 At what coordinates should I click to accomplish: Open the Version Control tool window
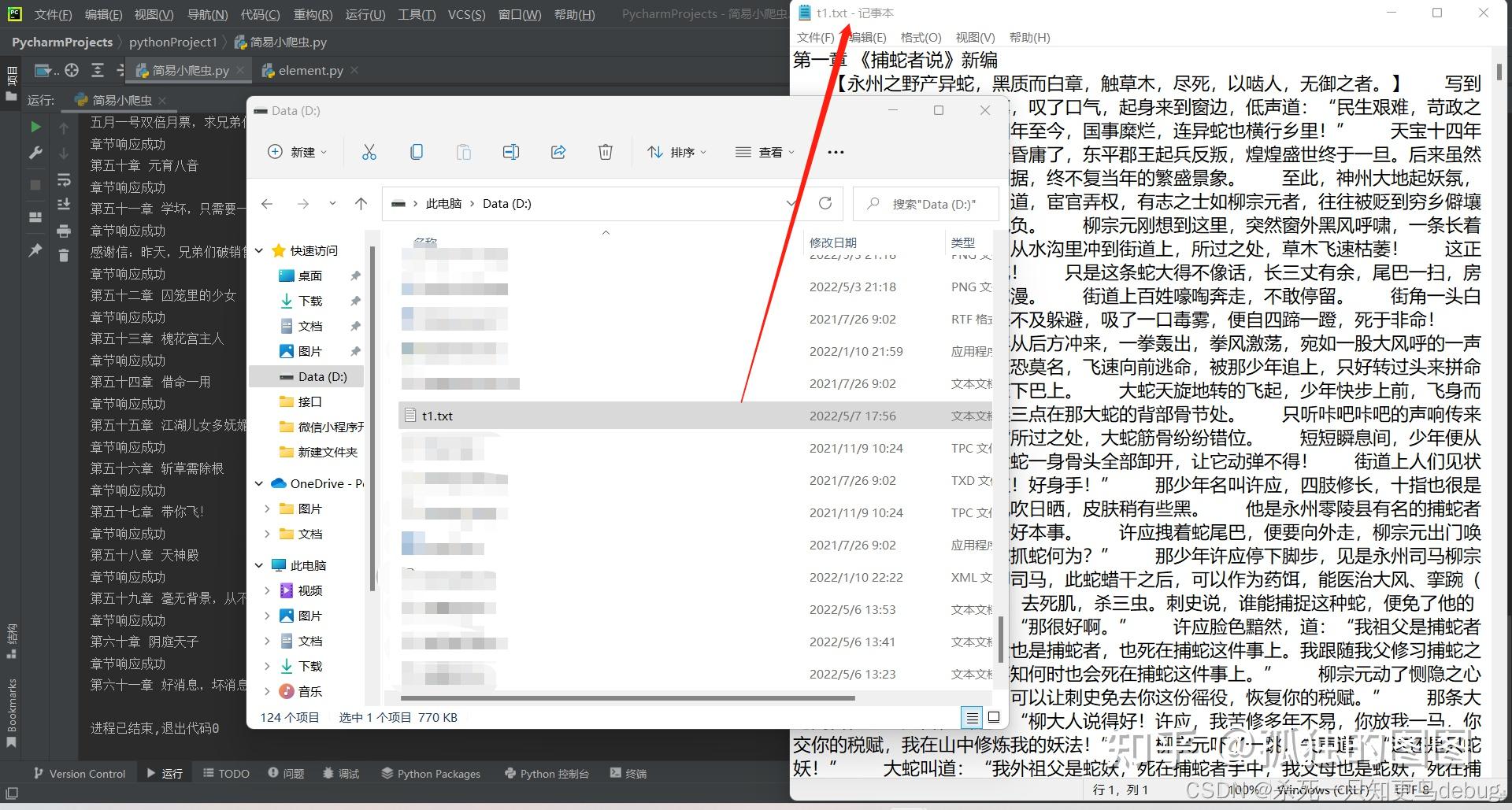point(80,774)
